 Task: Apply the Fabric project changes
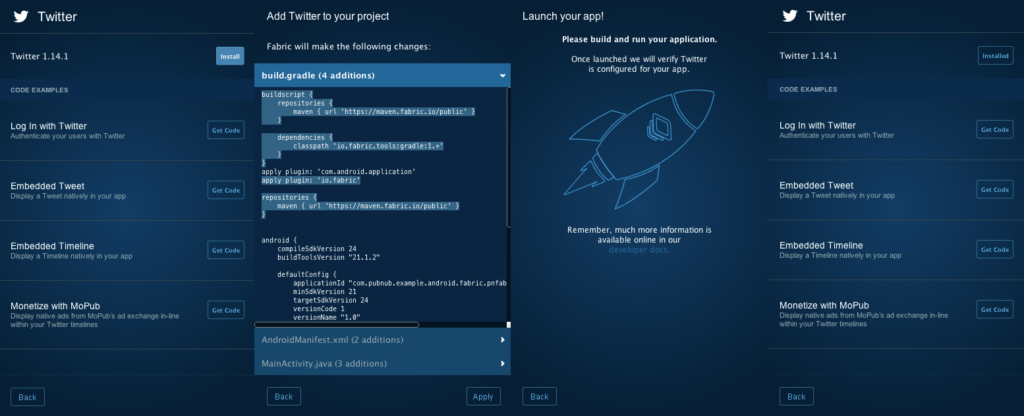[x=483, y=397]
